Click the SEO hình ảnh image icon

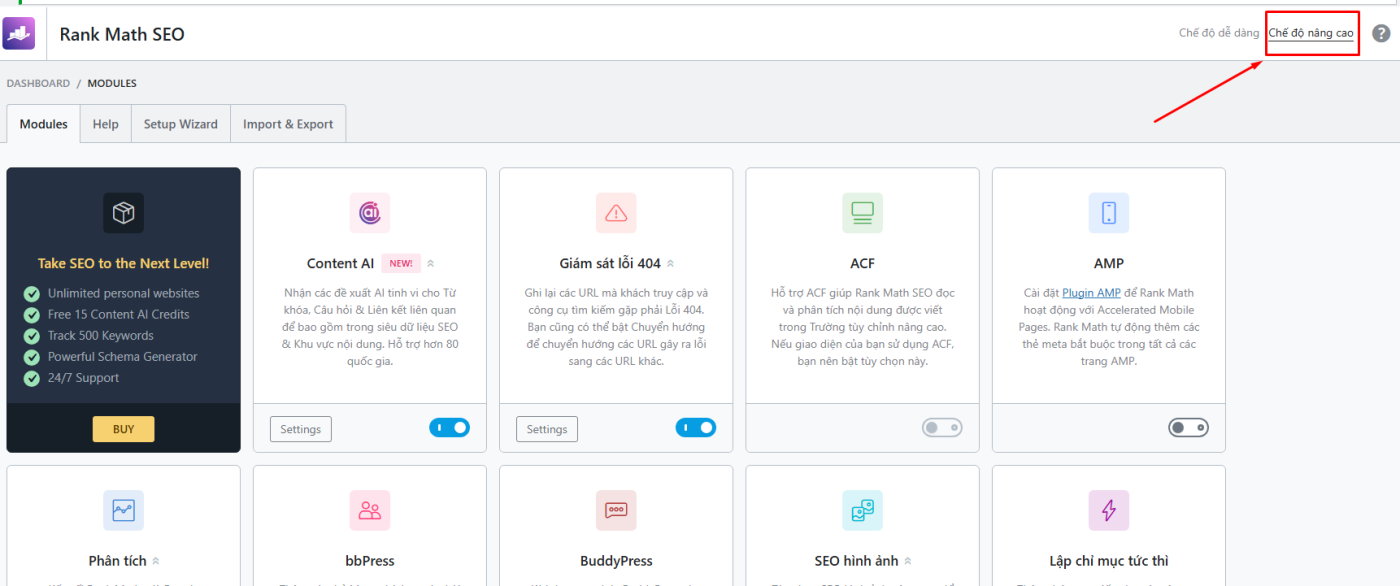coord(862,510)
